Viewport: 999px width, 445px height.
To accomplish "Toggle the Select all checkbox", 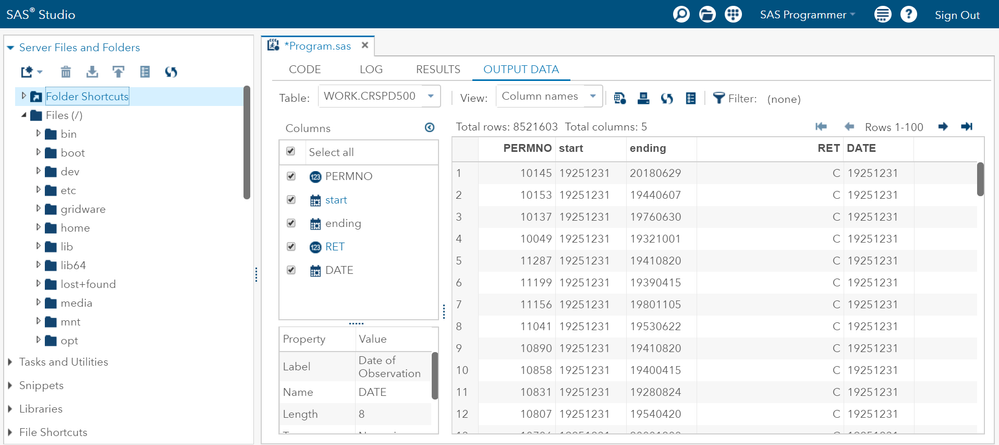I will 291,152.
